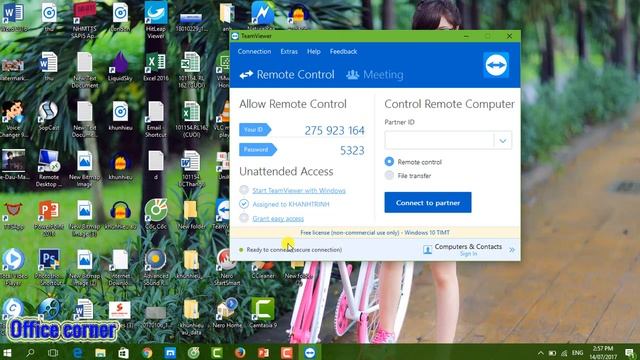Open the PowerPoint 2016 desktop shortcut
Screen dimensions: 640x360
coord(49,218)
